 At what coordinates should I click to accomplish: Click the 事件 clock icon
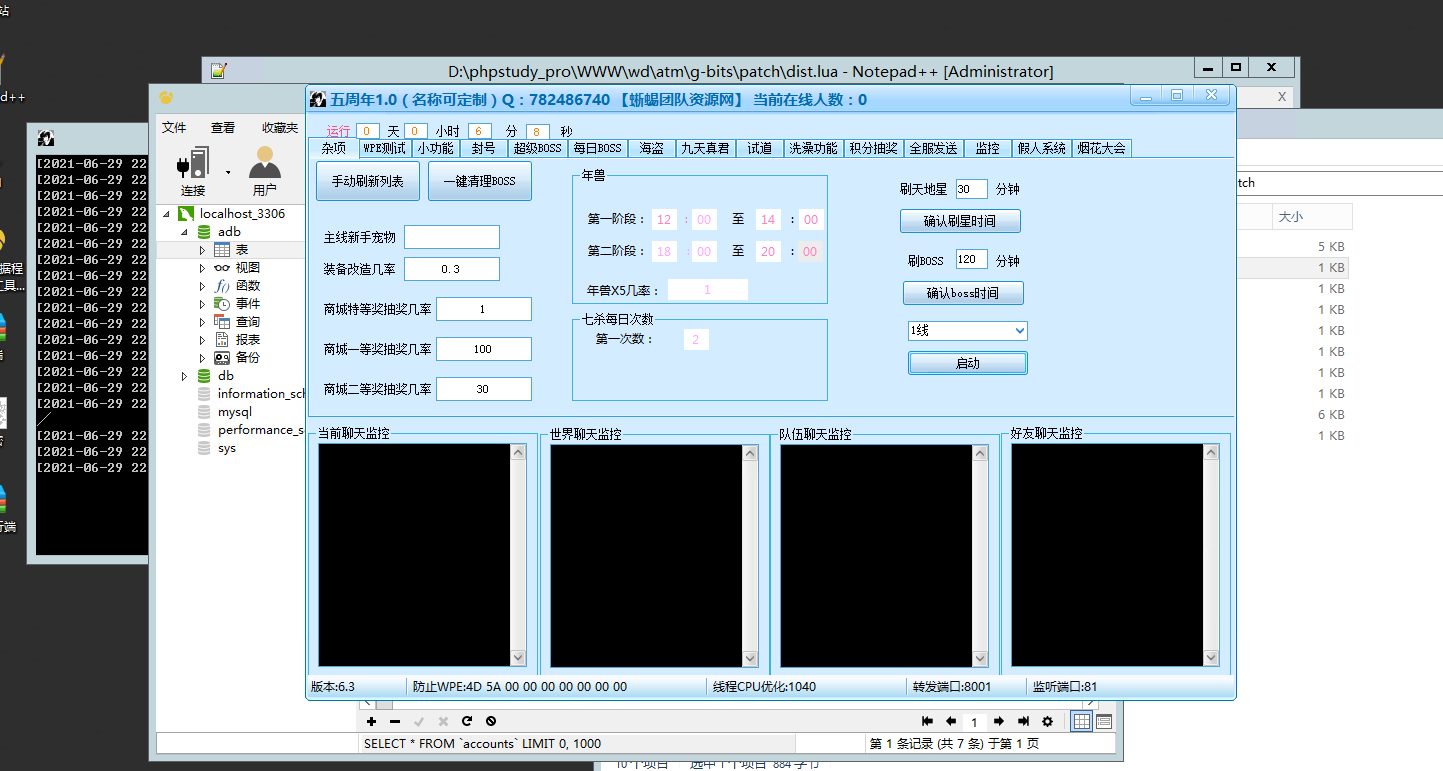[x=222, y=303]
